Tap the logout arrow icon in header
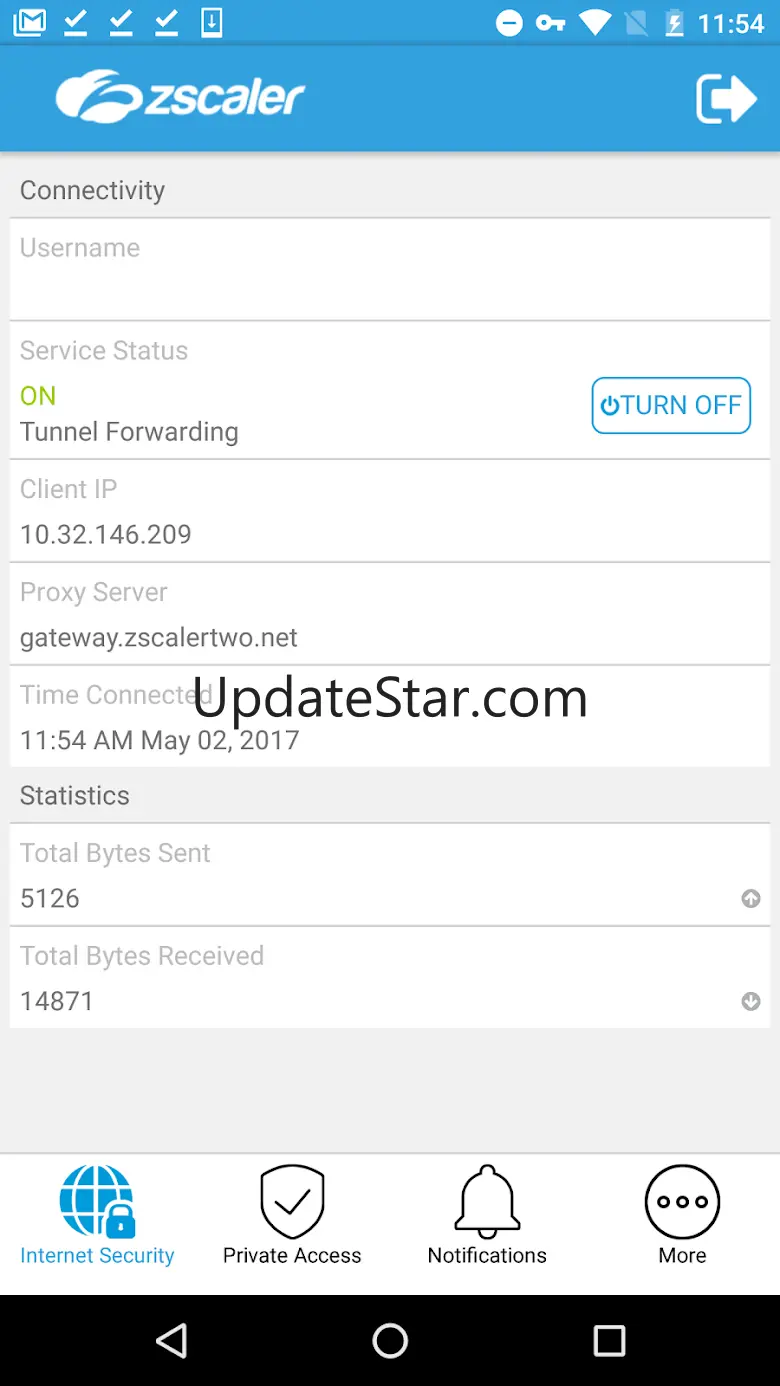The width and height of the screenshot is (780, 1386). pyautogui.click(x=726, y=98)
